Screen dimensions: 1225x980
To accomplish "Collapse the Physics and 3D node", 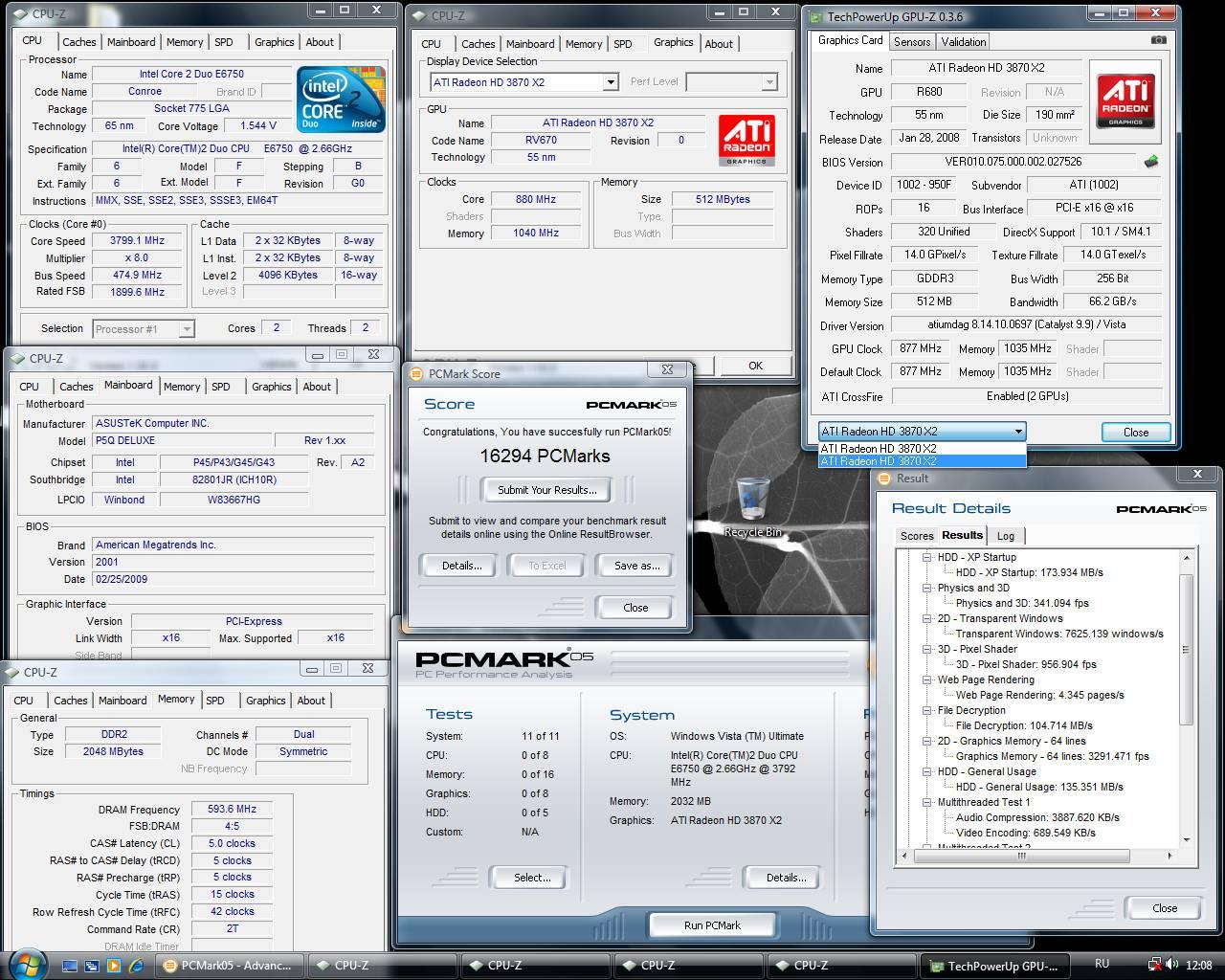I will point(926,588).
